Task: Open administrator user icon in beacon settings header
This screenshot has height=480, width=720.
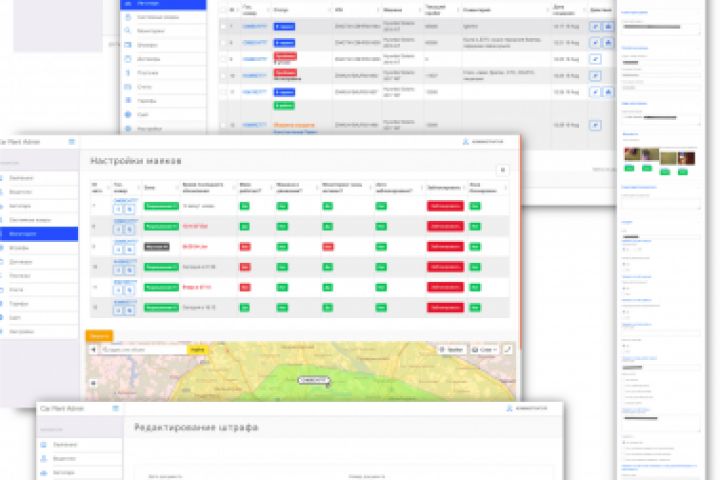Action: point(465,142)
